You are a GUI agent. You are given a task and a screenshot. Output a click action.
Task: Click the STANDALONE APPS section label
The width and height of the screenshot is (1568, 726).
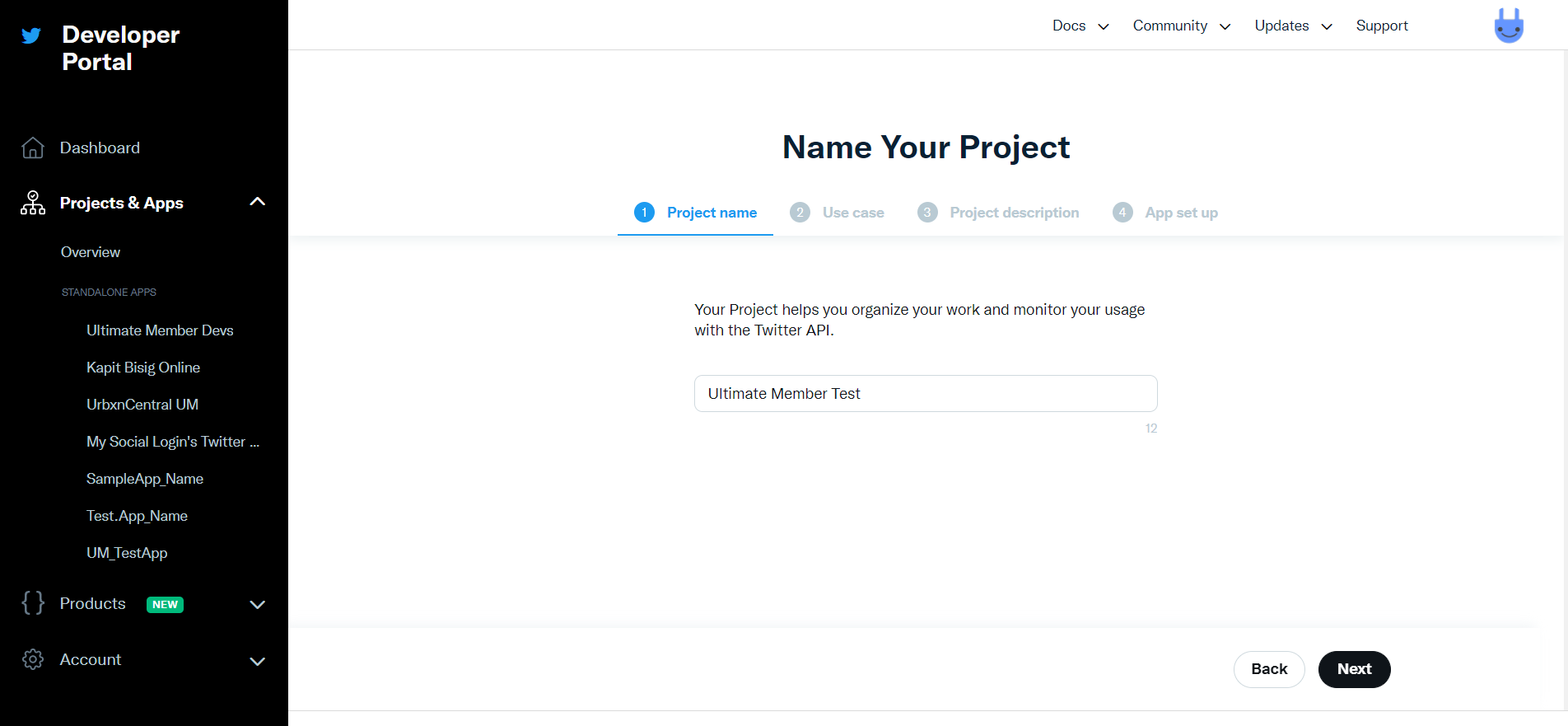(x=109, y=293)
